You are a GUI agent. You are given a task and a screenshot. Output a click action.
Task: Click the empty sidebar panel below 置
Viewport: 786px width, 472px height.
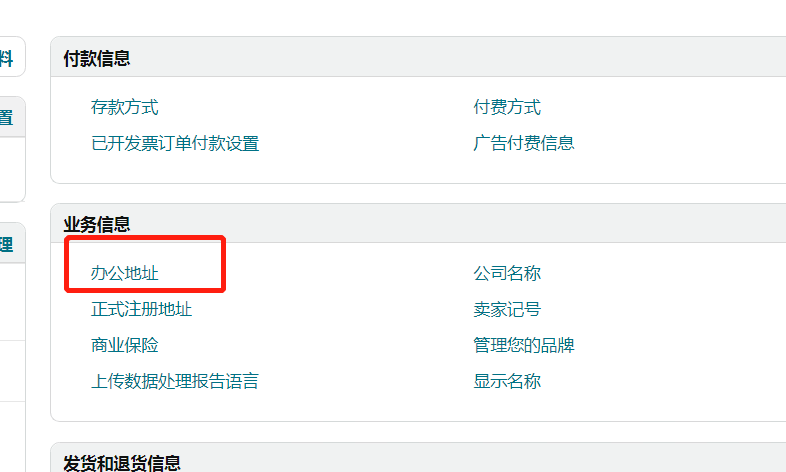click(12, 169)
